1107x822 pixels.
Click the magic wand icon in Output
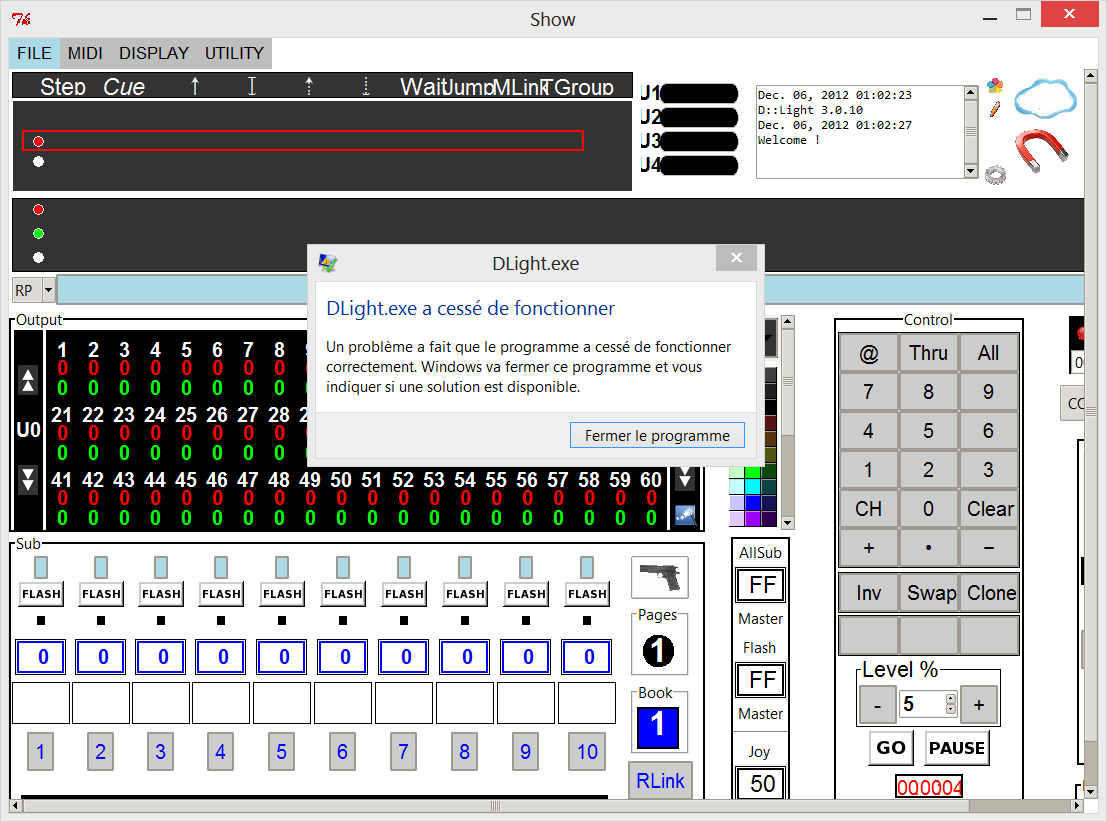685,514
